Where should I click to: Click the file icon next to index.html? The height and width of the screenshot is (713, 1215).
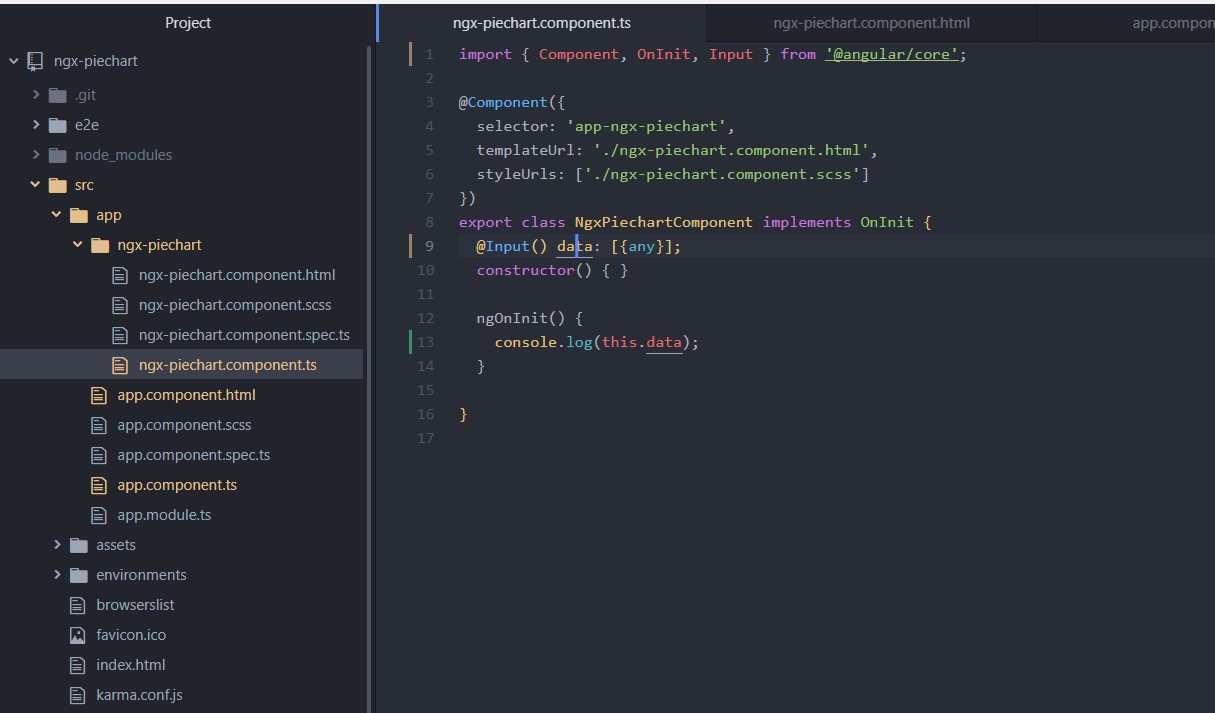point(77,664)
